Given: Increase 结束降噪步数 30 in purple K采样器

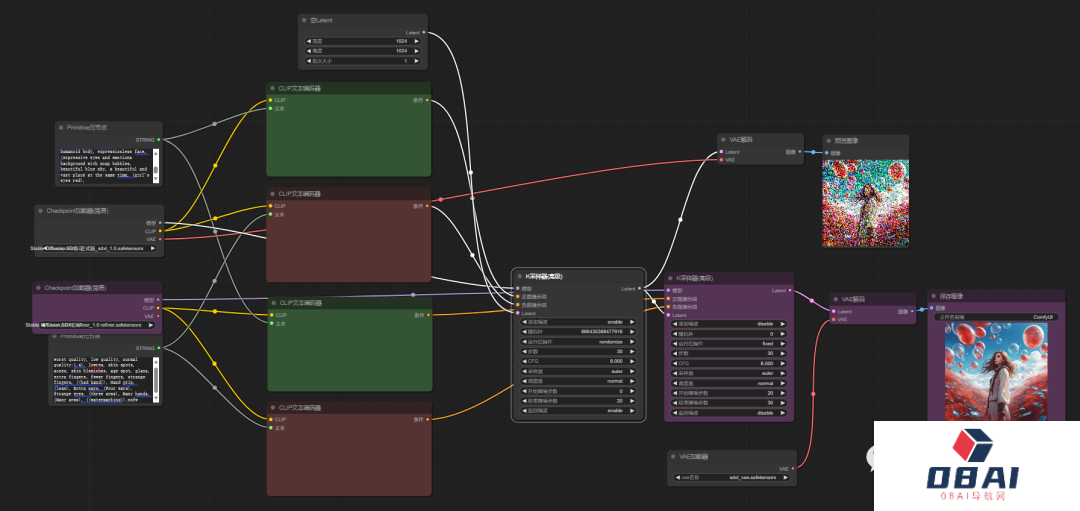Looking at the screenshot, I should click(x=782, y=403).
